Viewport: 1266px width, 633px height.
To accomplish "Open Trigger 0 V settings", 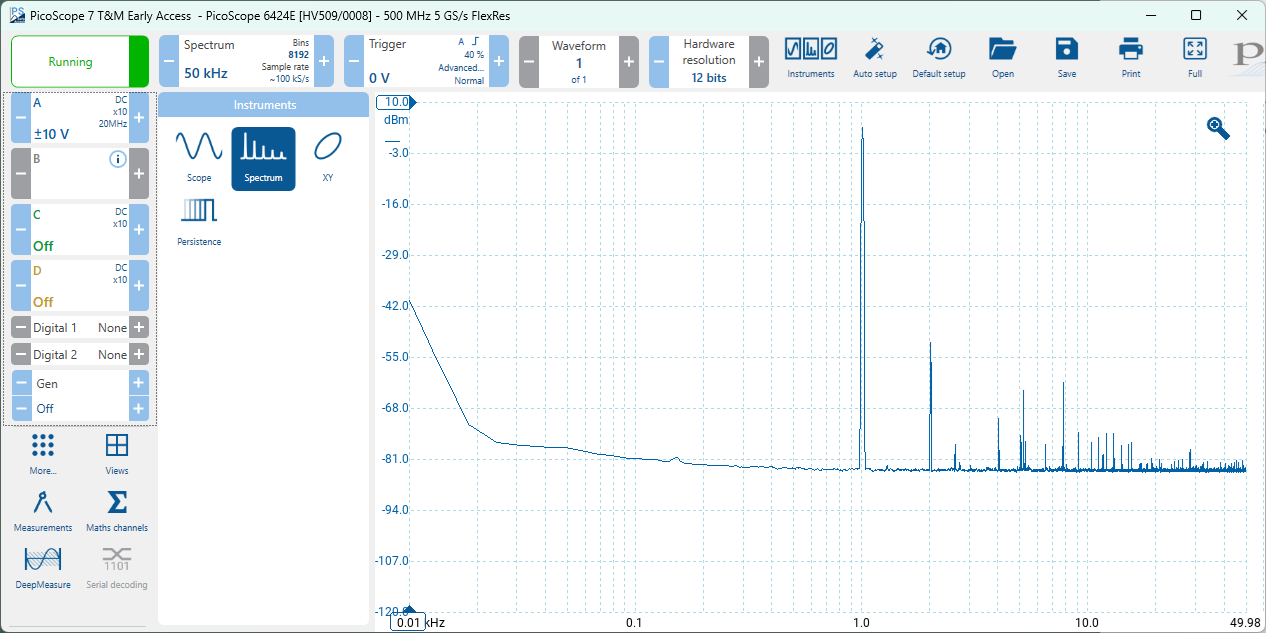I will pos(427,61).
